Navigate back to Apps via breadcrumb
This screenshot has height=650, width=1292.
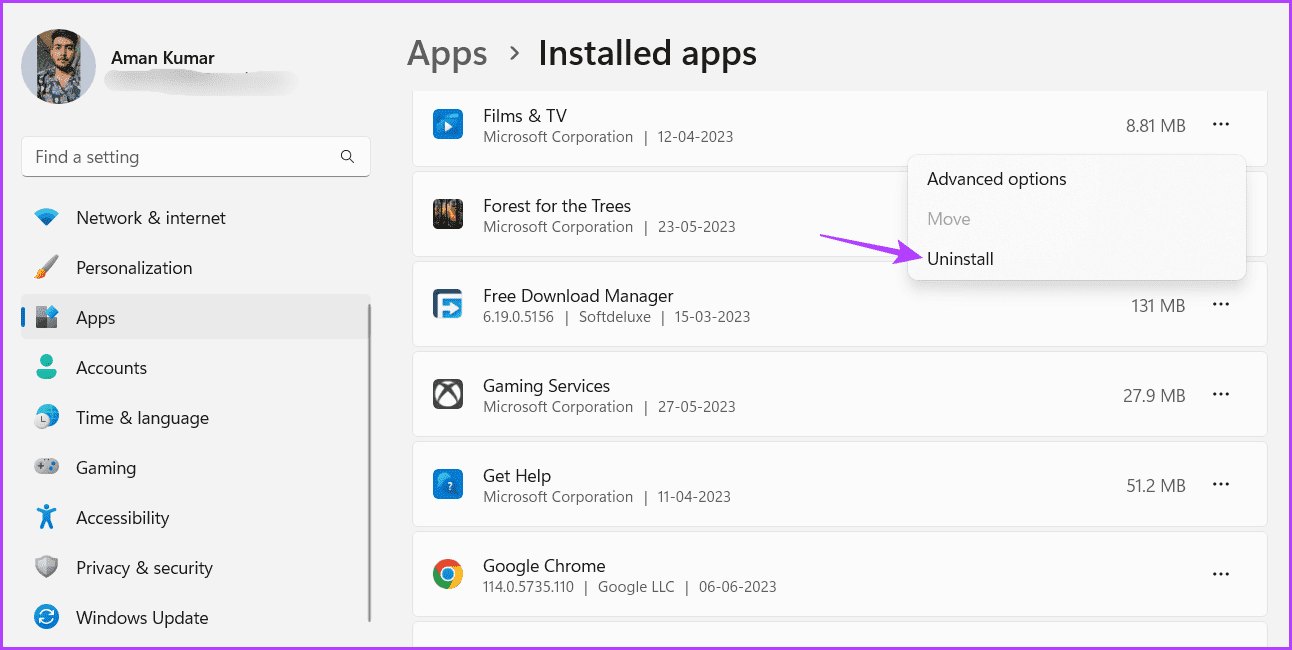(447, 54)
